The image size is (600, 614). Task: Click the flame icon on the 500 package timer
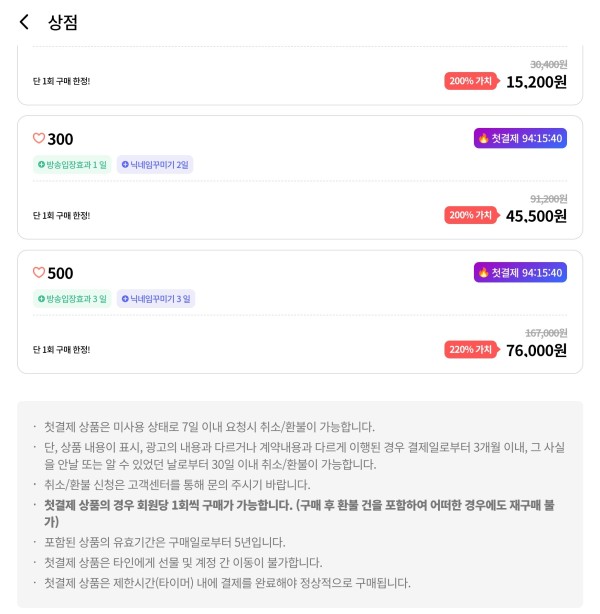click(484, 272)
